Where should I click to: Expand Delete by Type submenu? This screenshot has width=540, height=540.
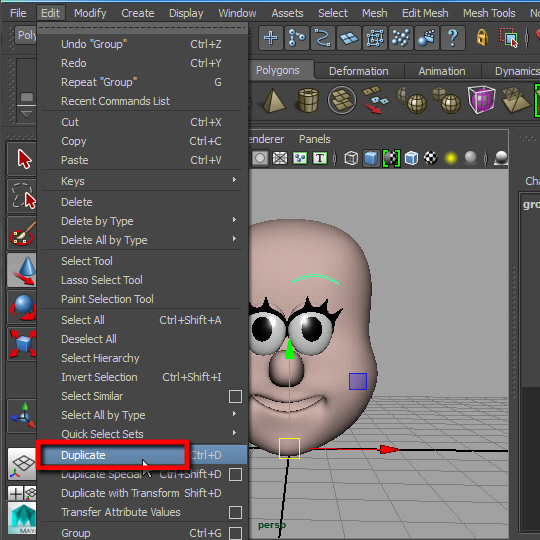(234, 220)
